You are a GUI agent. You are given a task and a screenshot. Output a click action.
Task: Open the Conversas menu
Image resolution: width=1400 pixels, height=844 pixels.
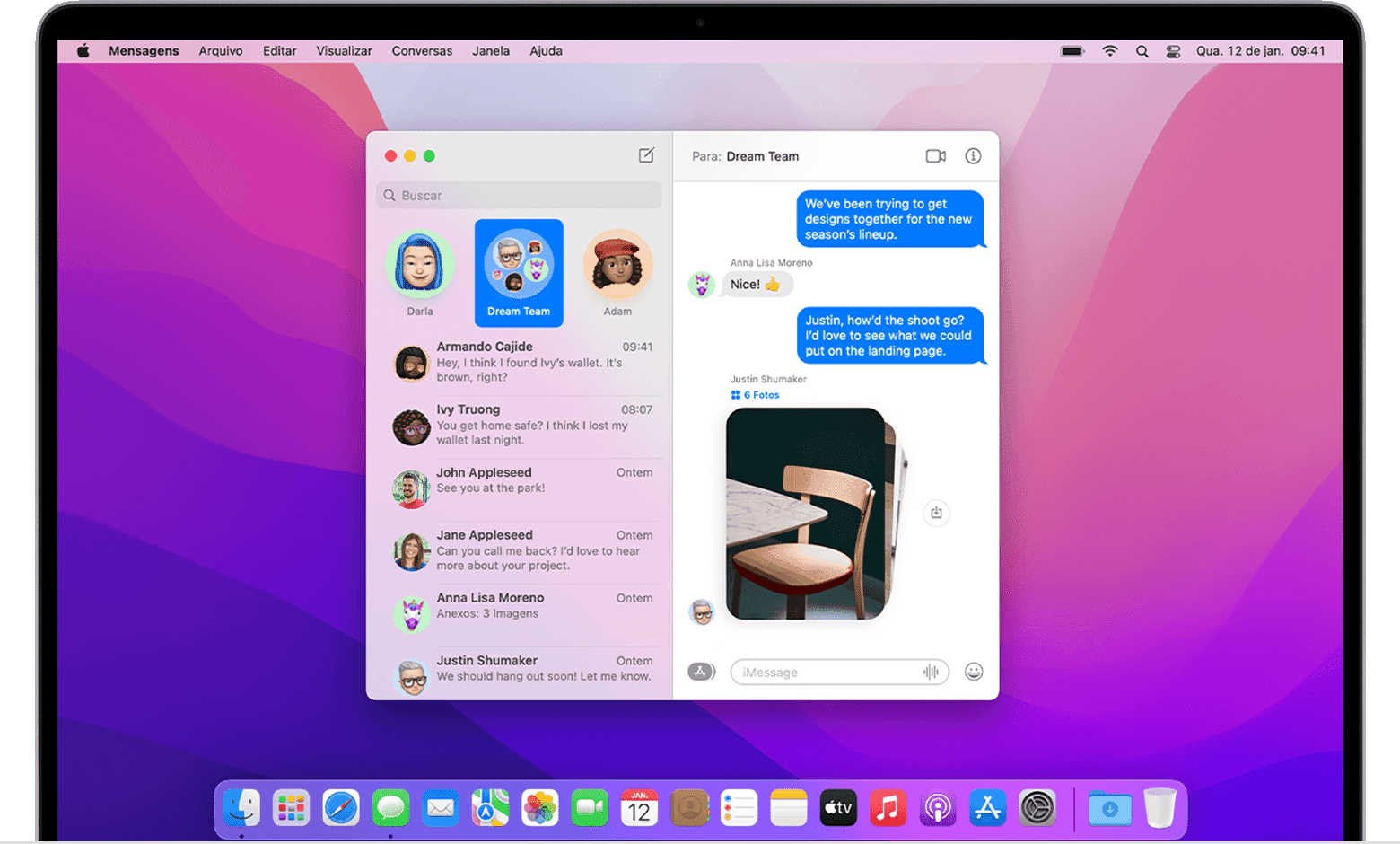(422, 51)
